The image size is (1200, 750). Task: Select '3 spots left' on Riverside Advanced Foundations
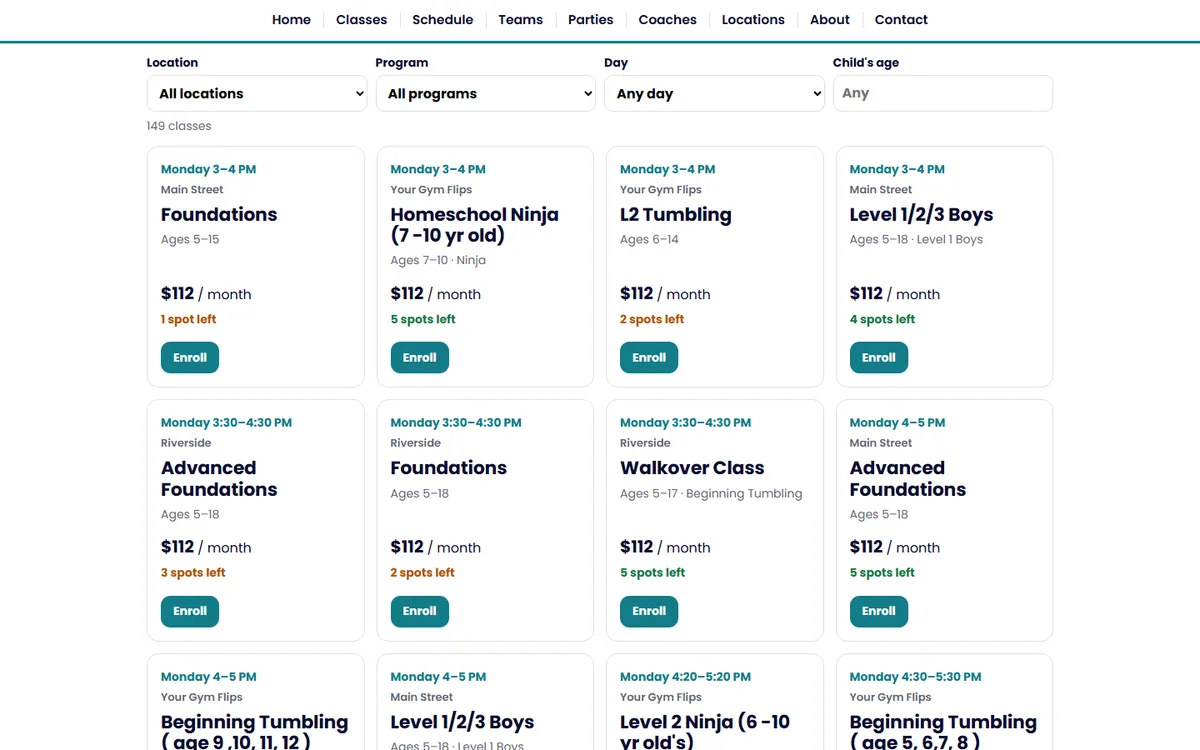193,573
